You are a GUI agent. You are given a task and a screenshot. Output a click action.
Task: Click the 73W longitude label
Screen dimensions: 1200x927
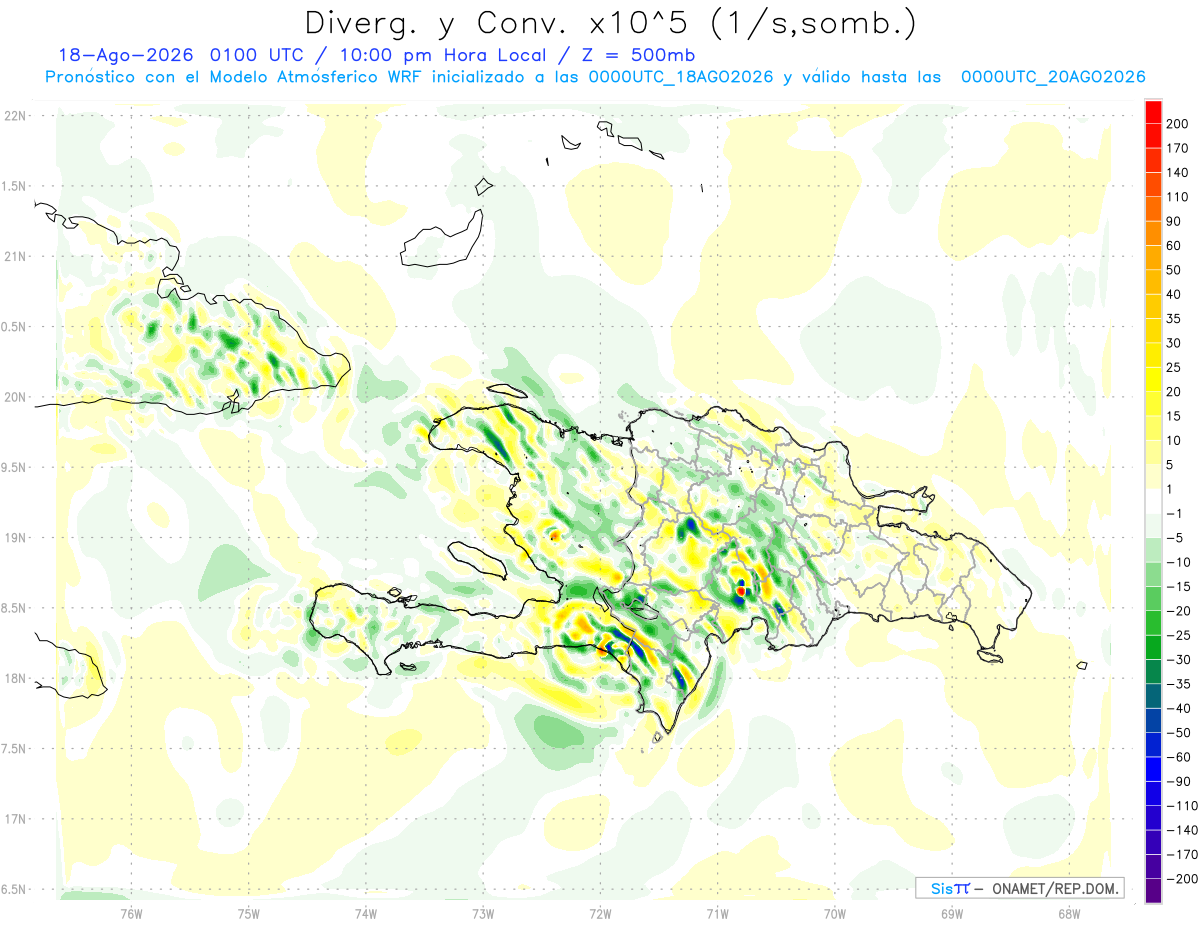click(x=483, y=913)
